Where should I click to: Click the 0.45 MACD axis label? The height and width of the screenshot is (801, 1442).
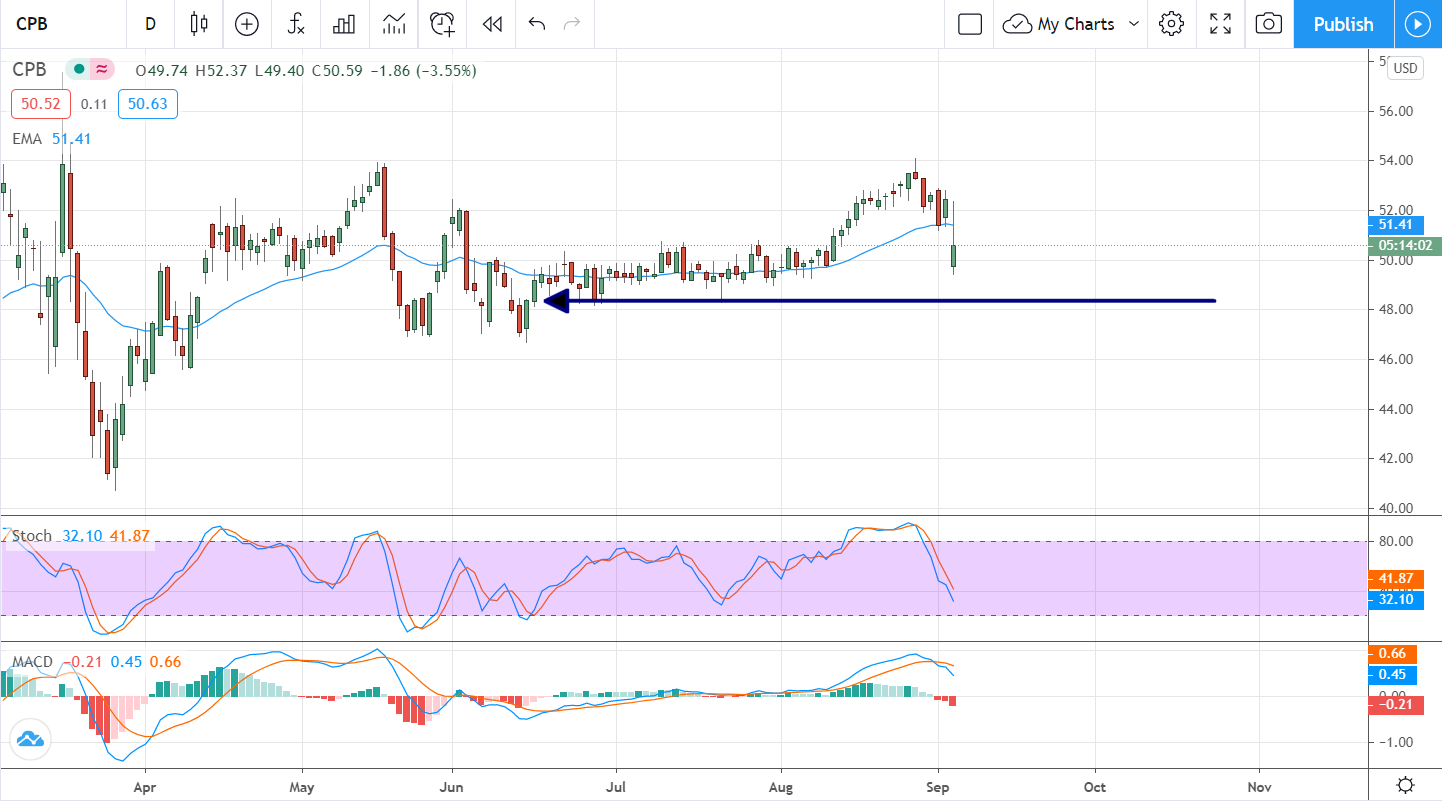point(1394,673)
